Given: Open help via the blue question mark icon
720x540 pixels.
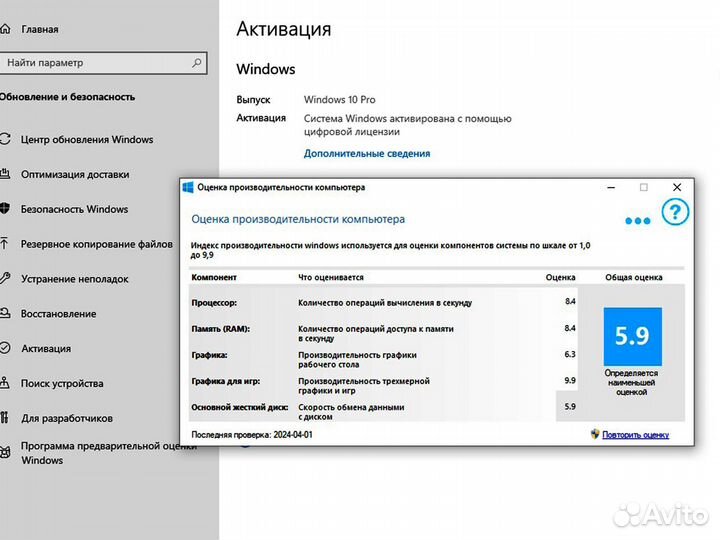Looking at the screenshot, I should 676,212.
